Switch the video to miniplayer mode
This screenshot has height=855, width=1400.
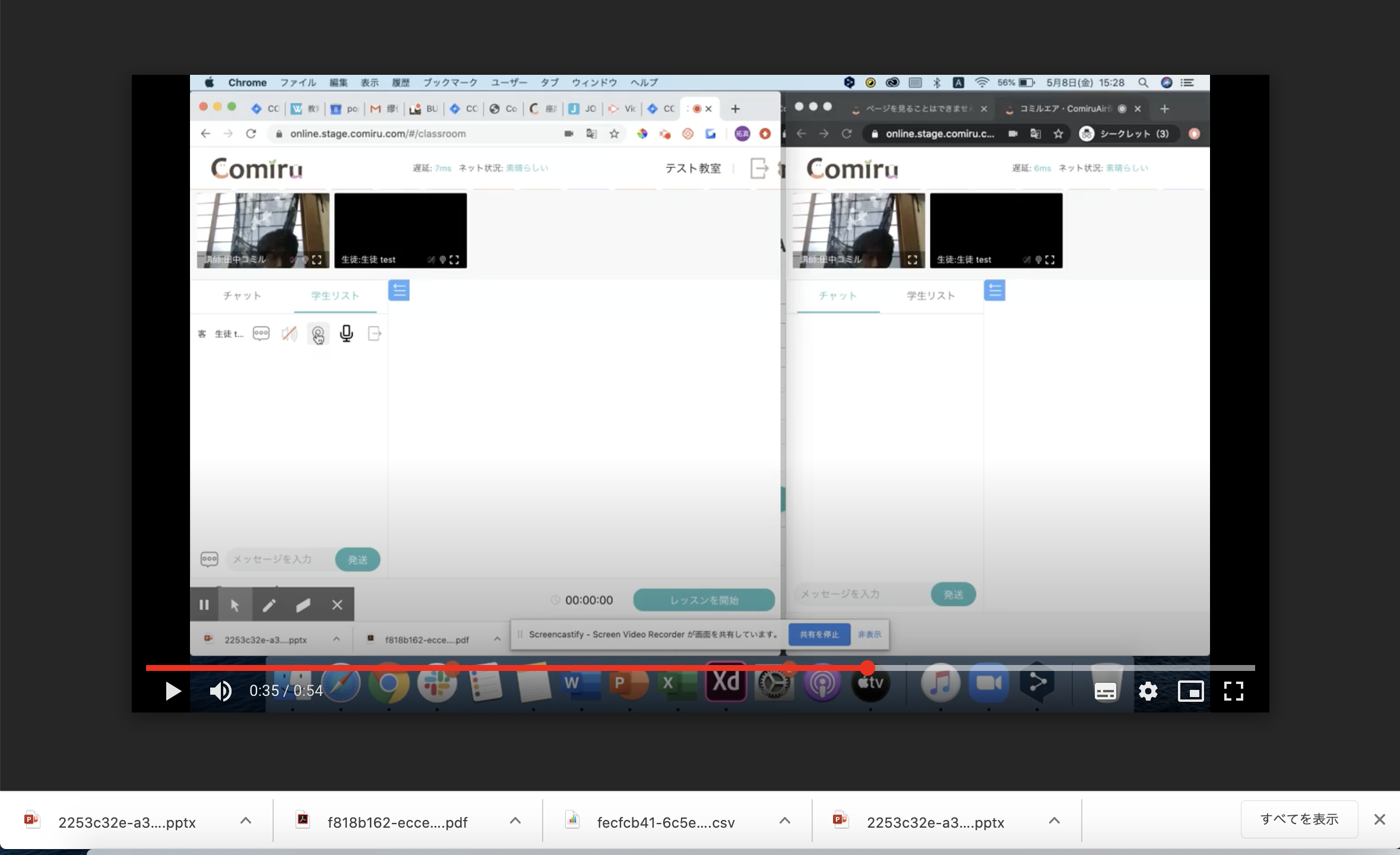[x=1191, y=691]
